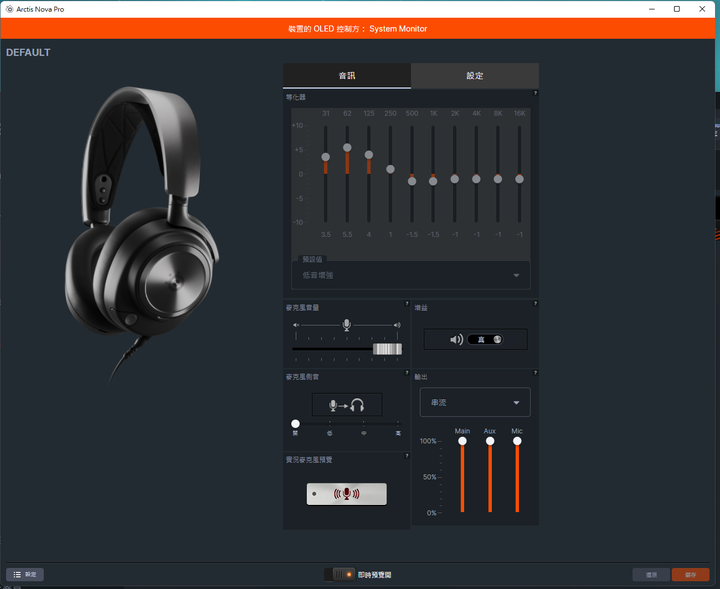This screenshot has height=589, width=720.
Task: Click the 125 Hz equalizer slider handle
Action: [369, 155]
